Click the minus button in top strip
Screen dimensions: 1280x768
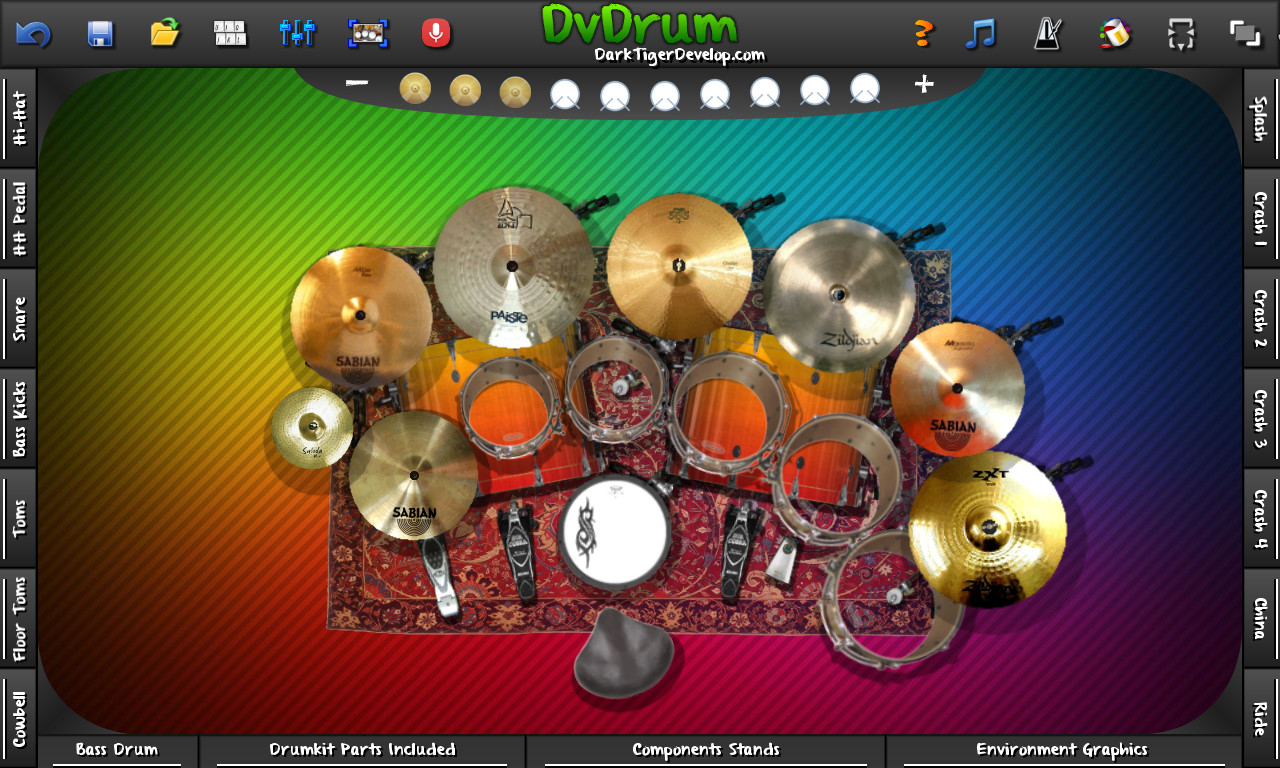[x=357, y=84]
